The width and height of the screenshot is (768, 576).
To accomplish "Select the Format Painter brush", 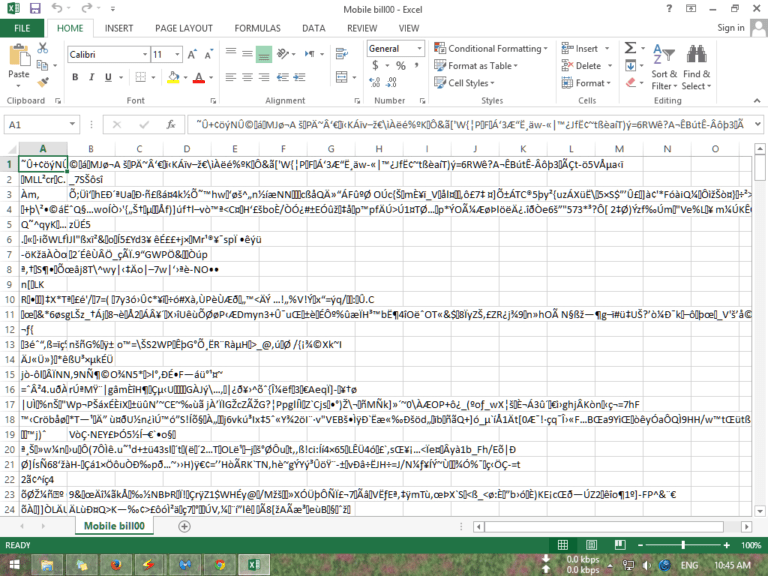I will [43, 82].
